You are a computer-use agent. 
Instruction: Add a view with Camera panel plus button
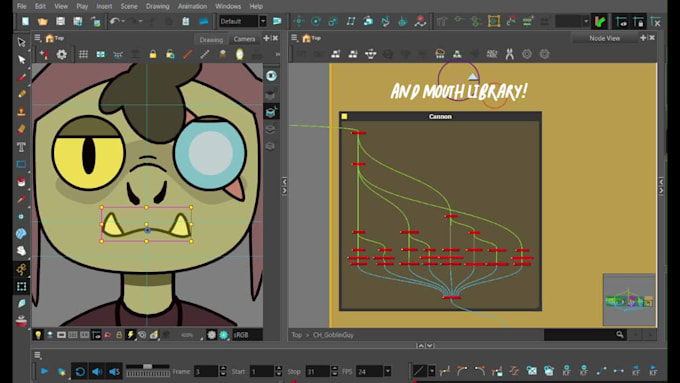[x=266, y=38]
